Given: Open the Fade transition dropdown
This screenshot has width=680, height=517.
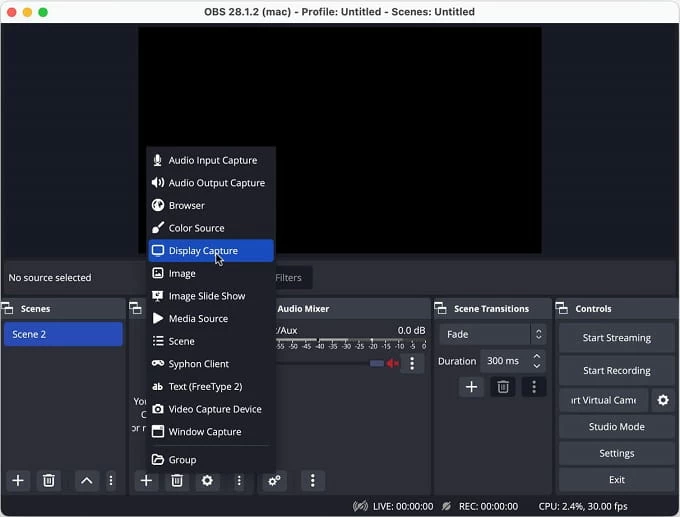Looking at the screenshot, I should [493, 335].
